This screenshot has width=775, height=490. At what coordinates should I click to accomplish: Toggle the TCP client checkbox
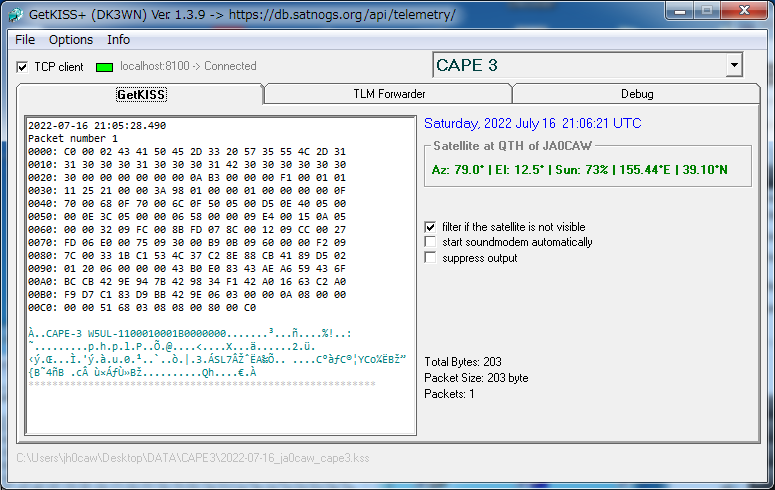pos(22,67)
